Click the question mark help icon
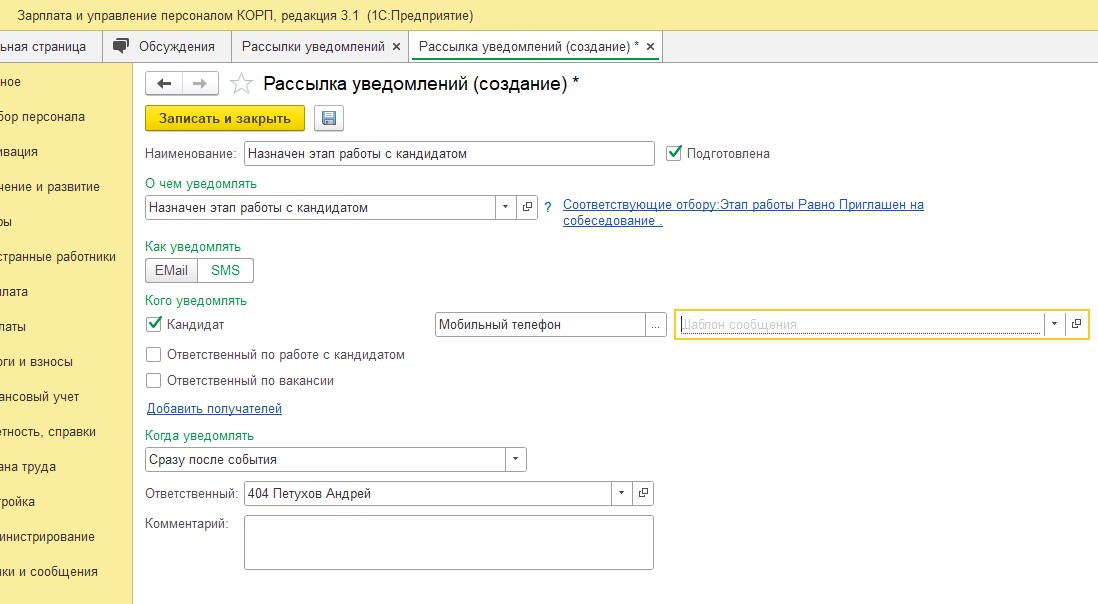1098x604 pixels. point(548,208)
